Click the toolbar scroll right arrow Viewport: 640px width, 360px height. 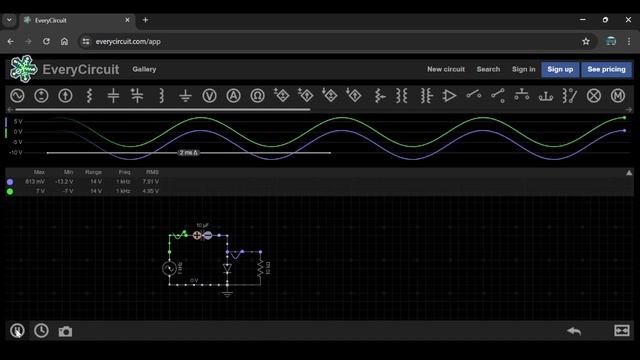pos(629,109)
